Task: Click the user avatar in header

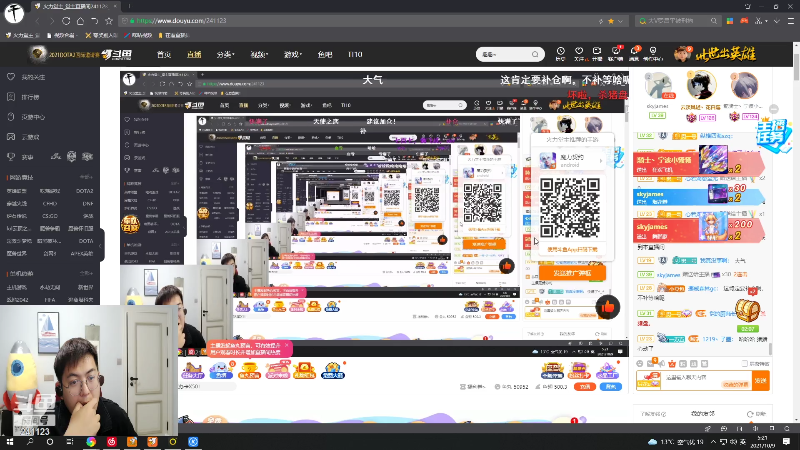Action: pos(682,54)
